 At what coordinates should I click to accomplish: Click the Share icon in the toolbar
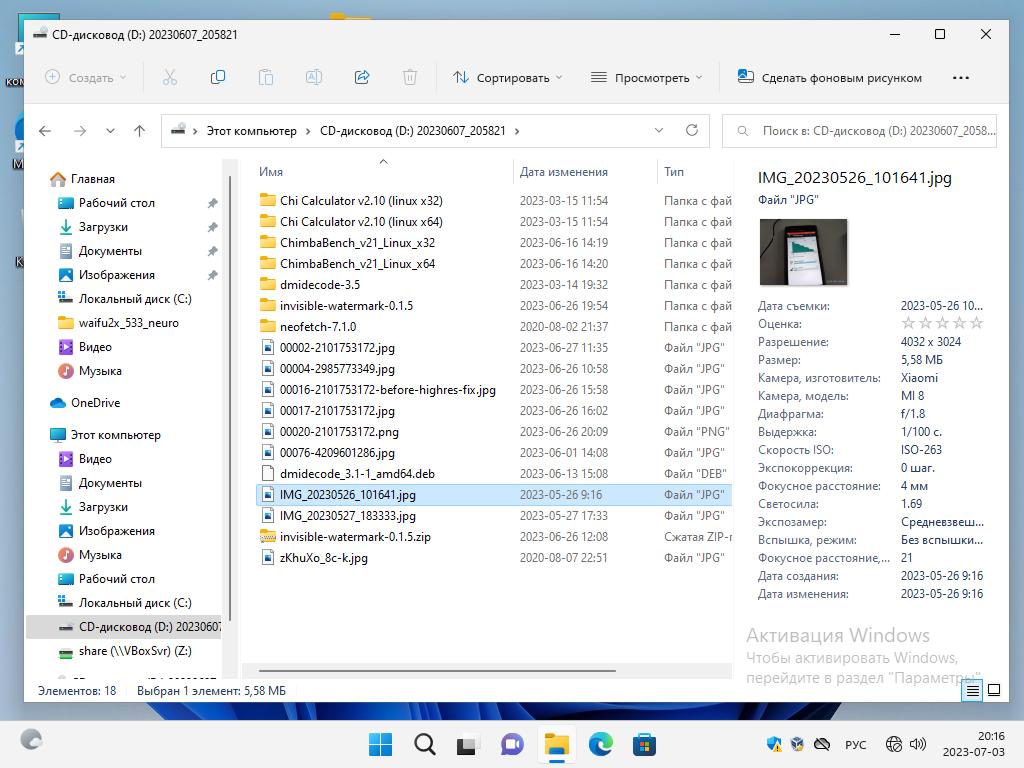point(362,77)
